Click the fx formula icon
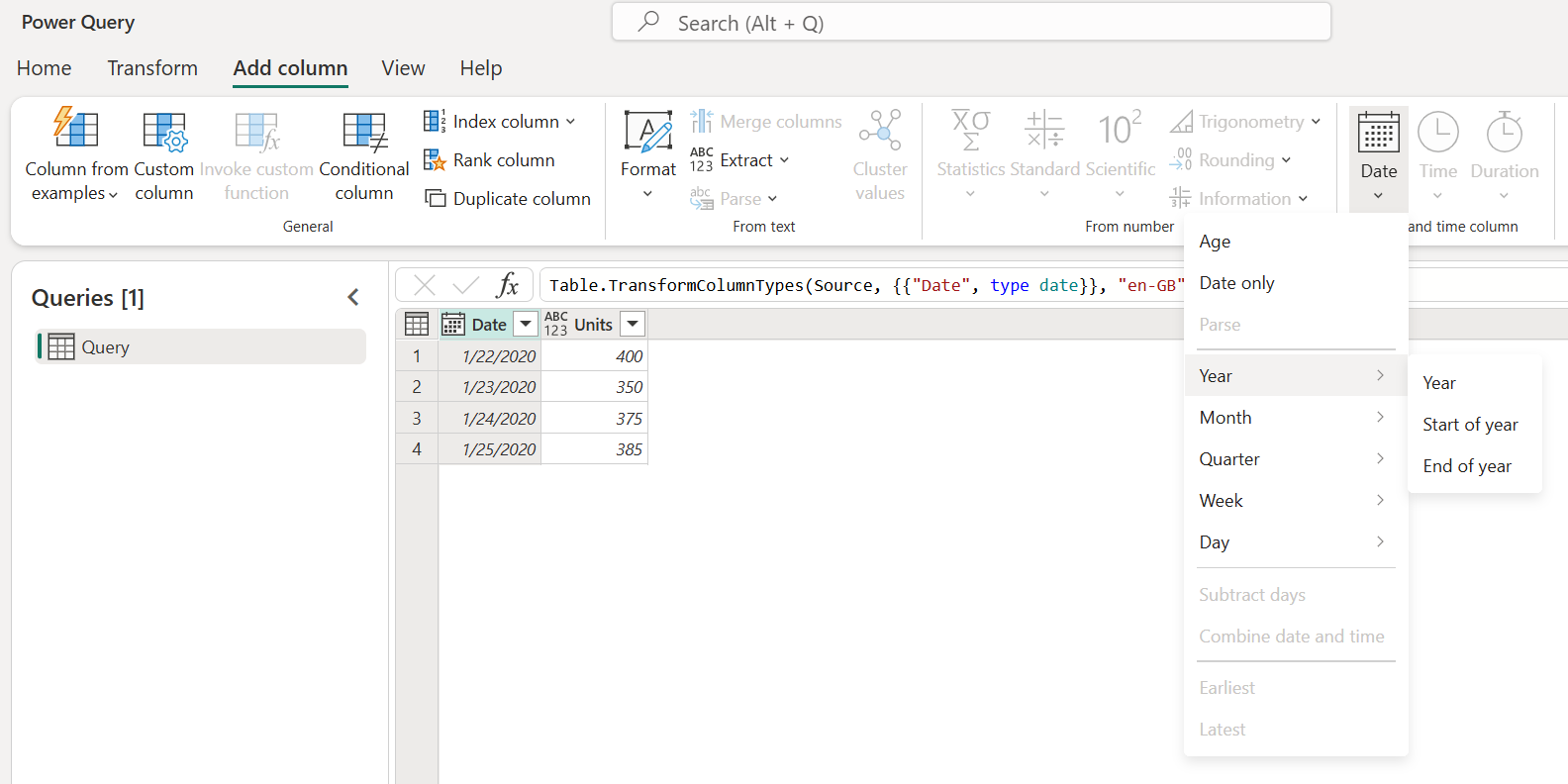 point(508,285)
